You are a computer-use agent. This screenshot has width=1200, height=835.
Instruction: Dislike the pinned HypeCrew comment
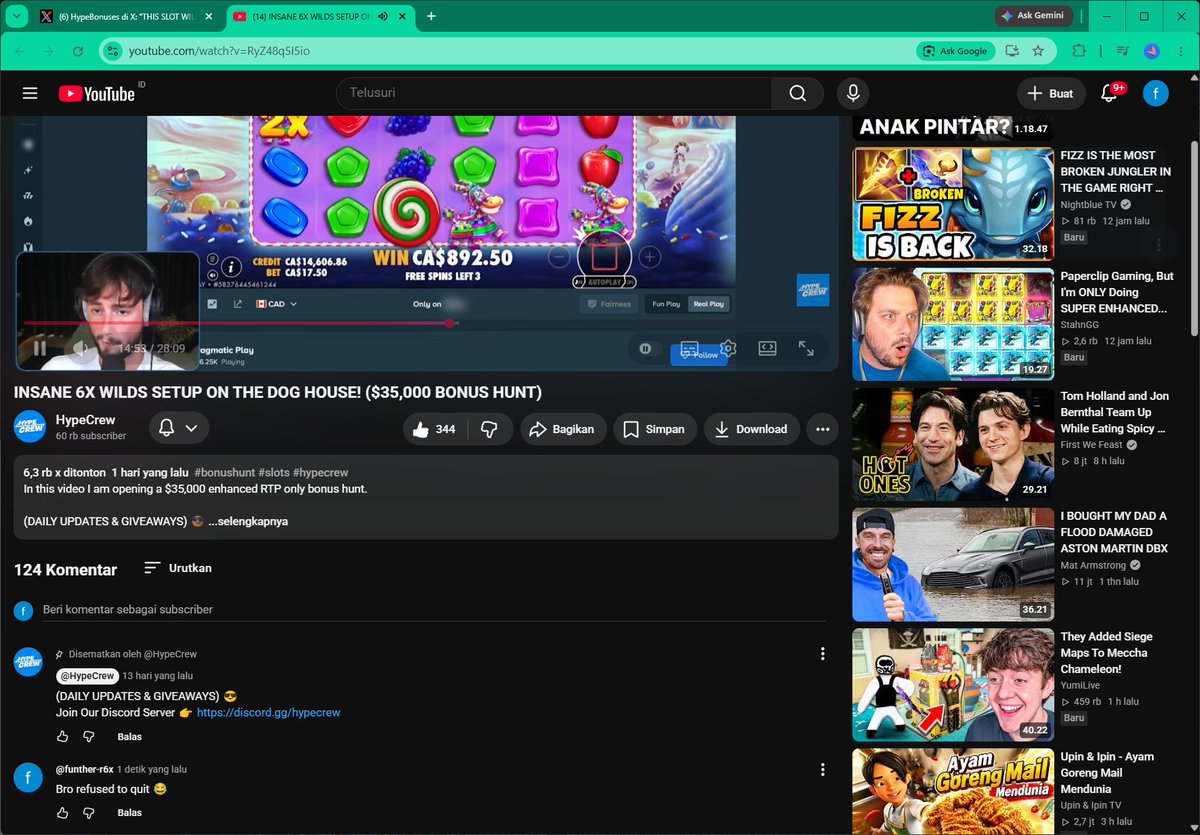click(89, 737)
